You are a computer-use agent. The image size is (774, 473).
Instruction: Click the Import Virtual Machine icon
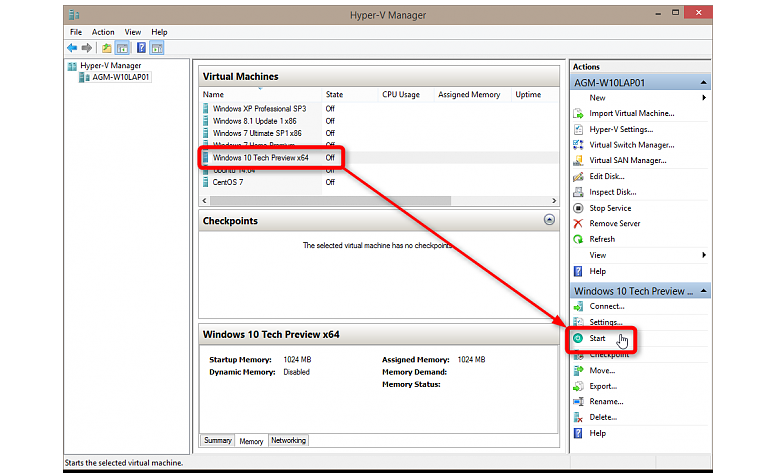(578, 114)
